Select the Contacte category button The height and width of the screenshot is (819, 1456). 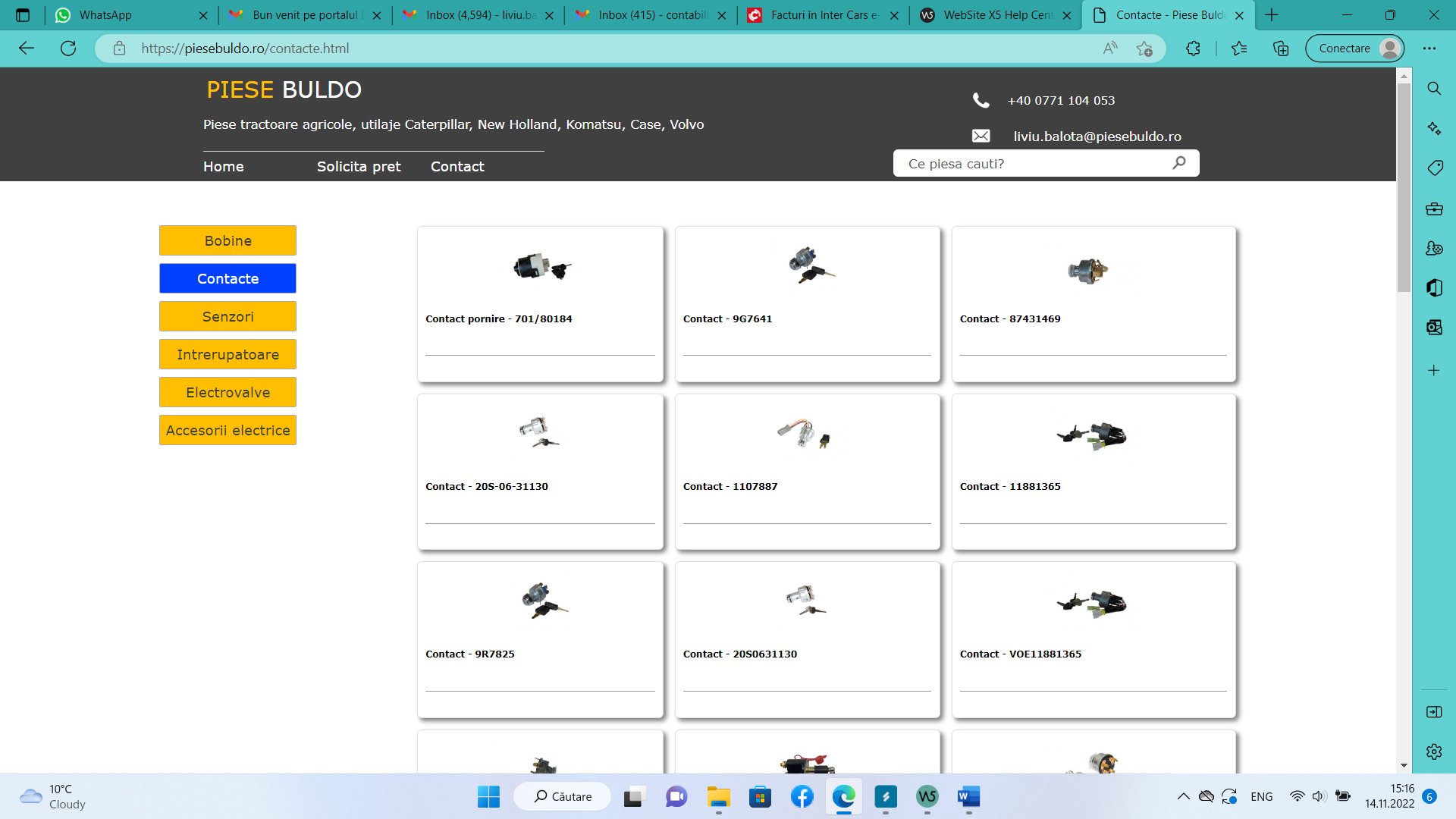click(x=227, y=278)
